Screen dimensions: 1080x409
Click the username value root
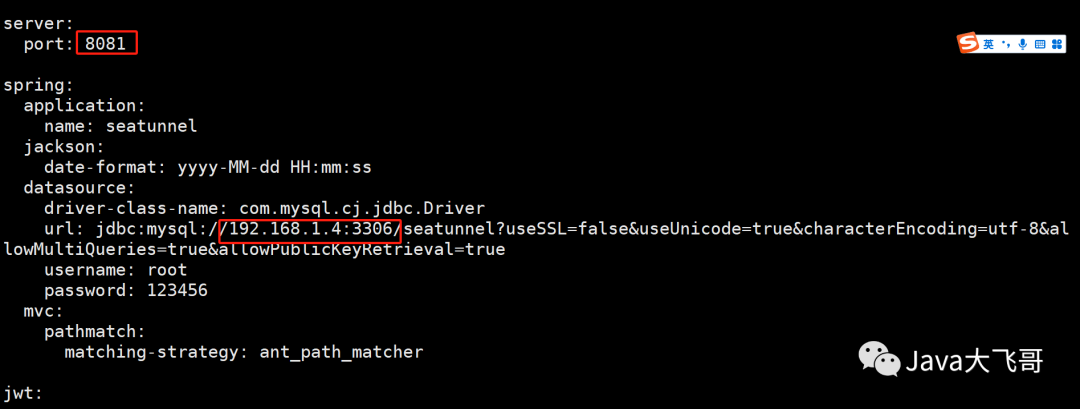(x=167, y=270)
